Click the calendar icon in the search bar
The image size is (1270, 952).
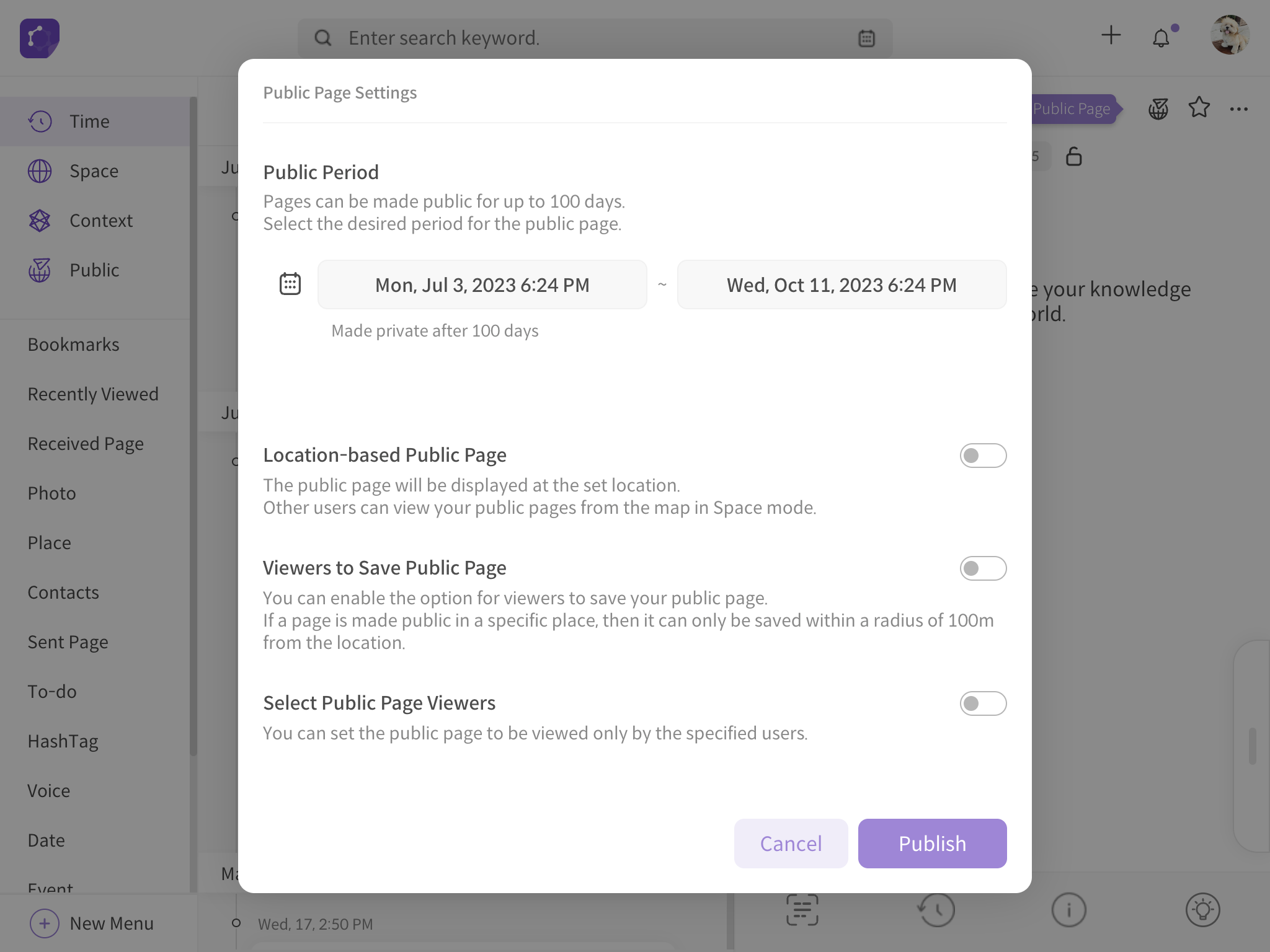[866, 38]
